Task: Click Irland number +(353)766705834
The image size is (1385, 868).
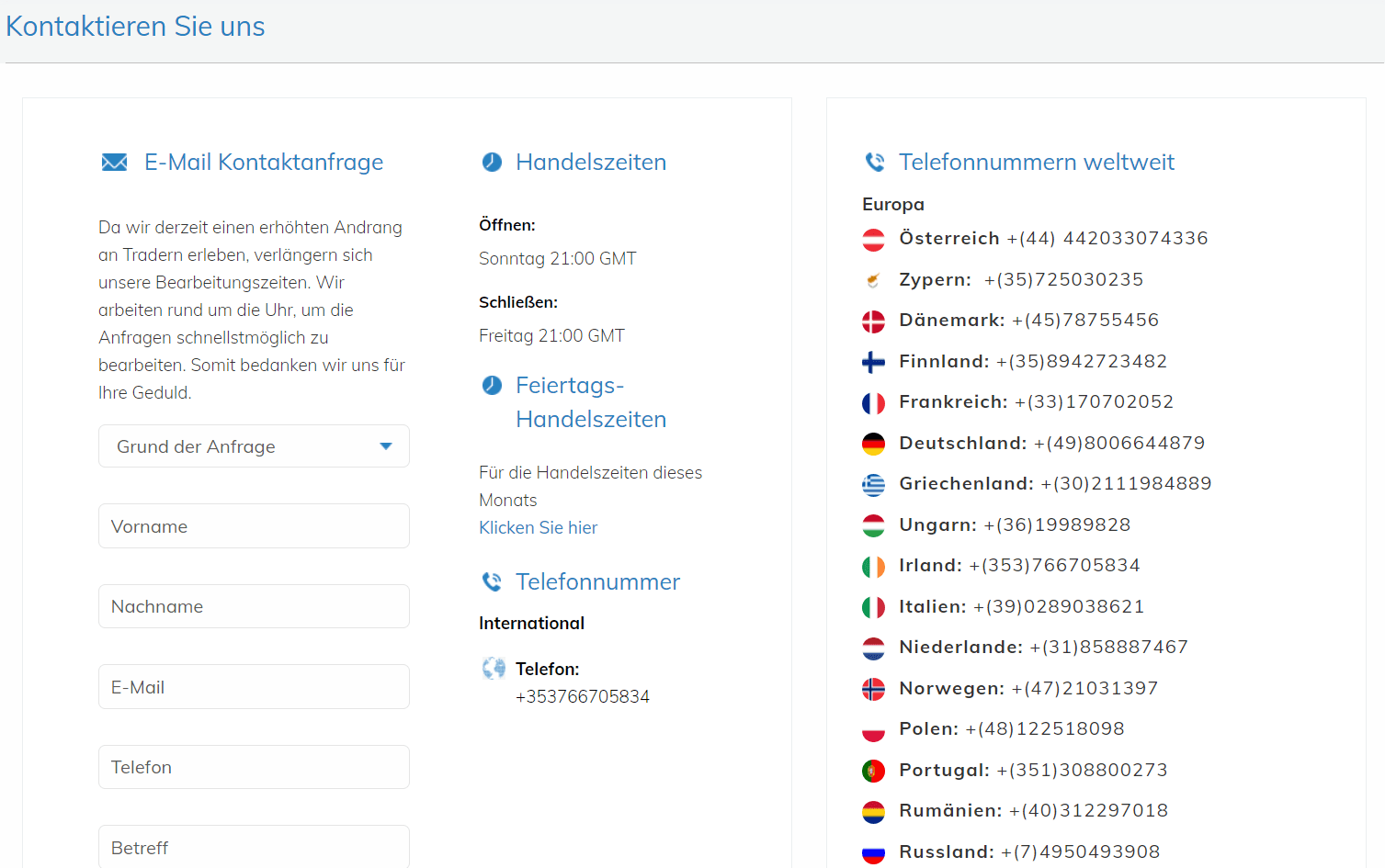Action: click(1054, 565)
